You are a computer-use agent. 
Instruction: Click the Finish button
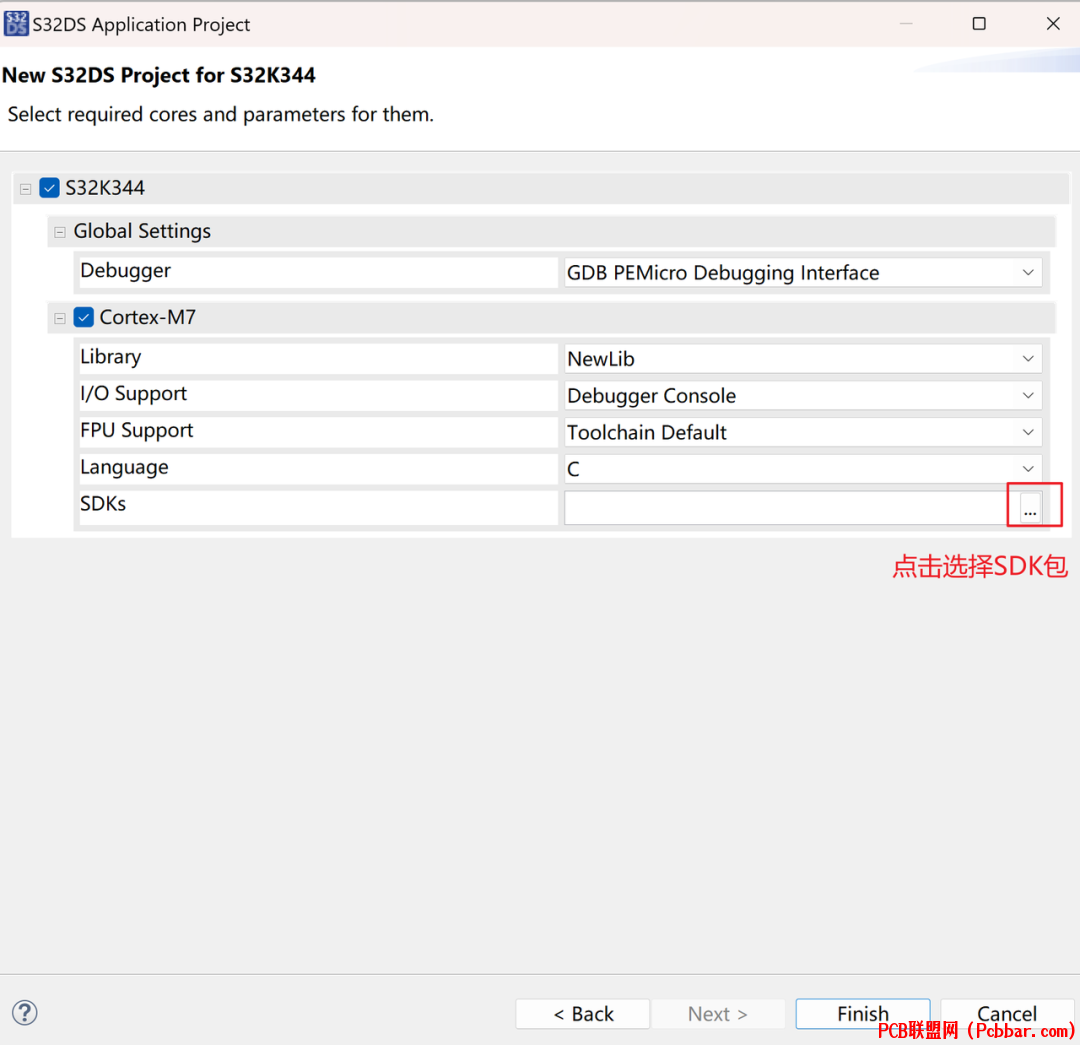[x=863, y=1014]
